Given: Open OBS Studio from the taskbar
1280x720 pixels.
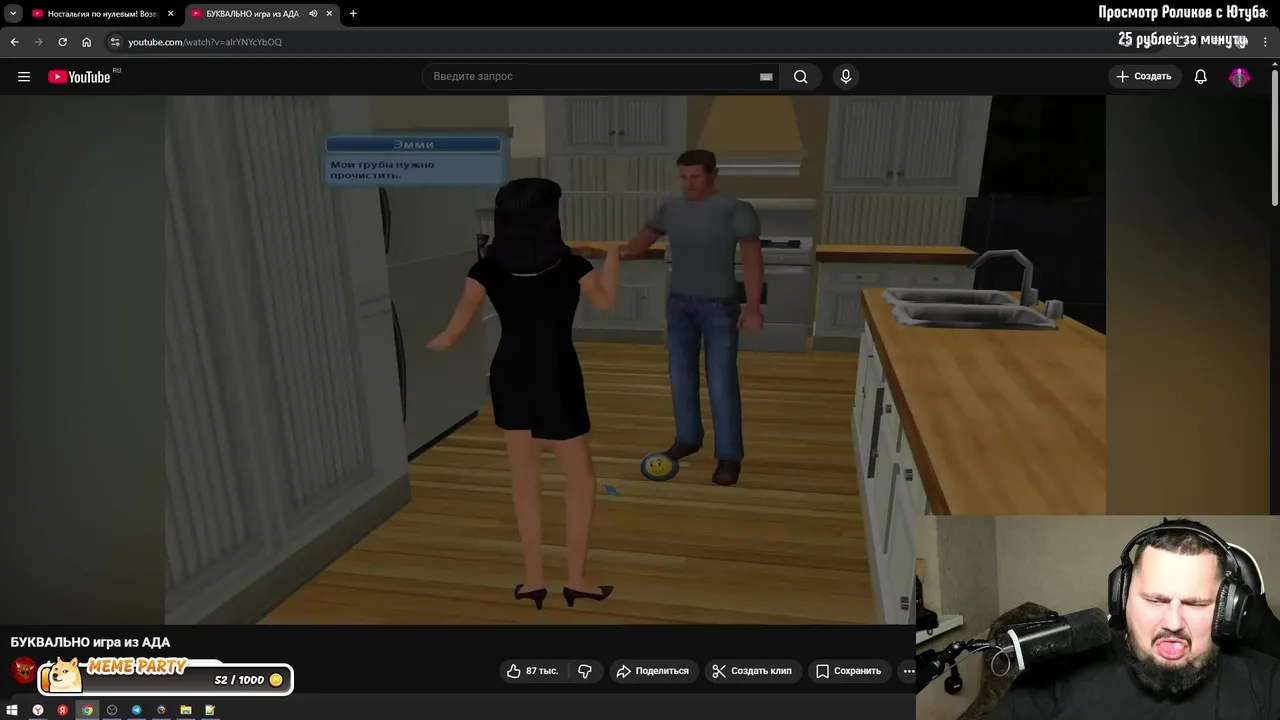Looking at the screenshot, I should pos(112,710).
